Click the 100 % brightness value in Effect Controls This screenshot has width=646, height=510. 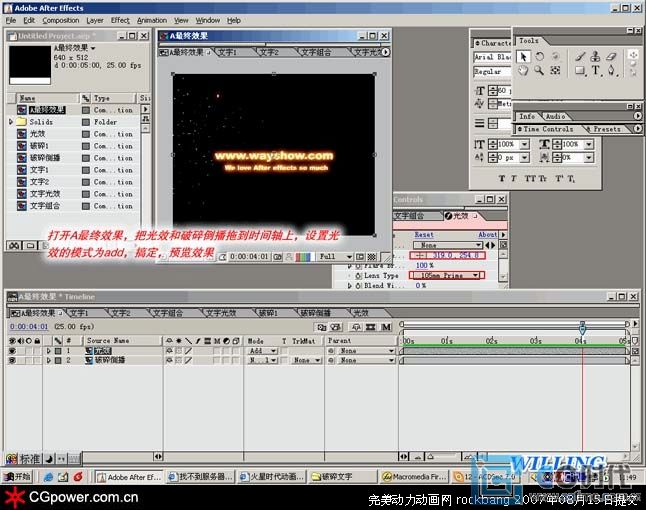424,265
